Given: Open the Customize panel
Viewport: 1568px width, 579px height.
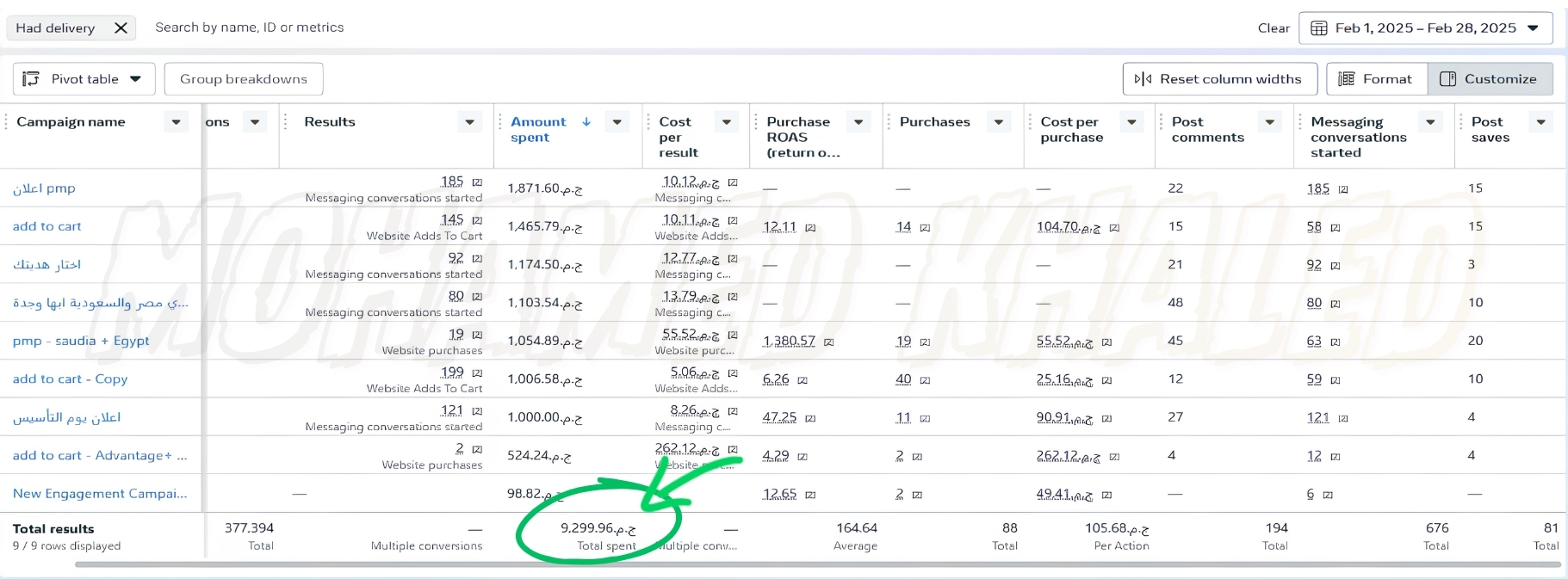Looking at the screenshot, I should point(1490,78).
